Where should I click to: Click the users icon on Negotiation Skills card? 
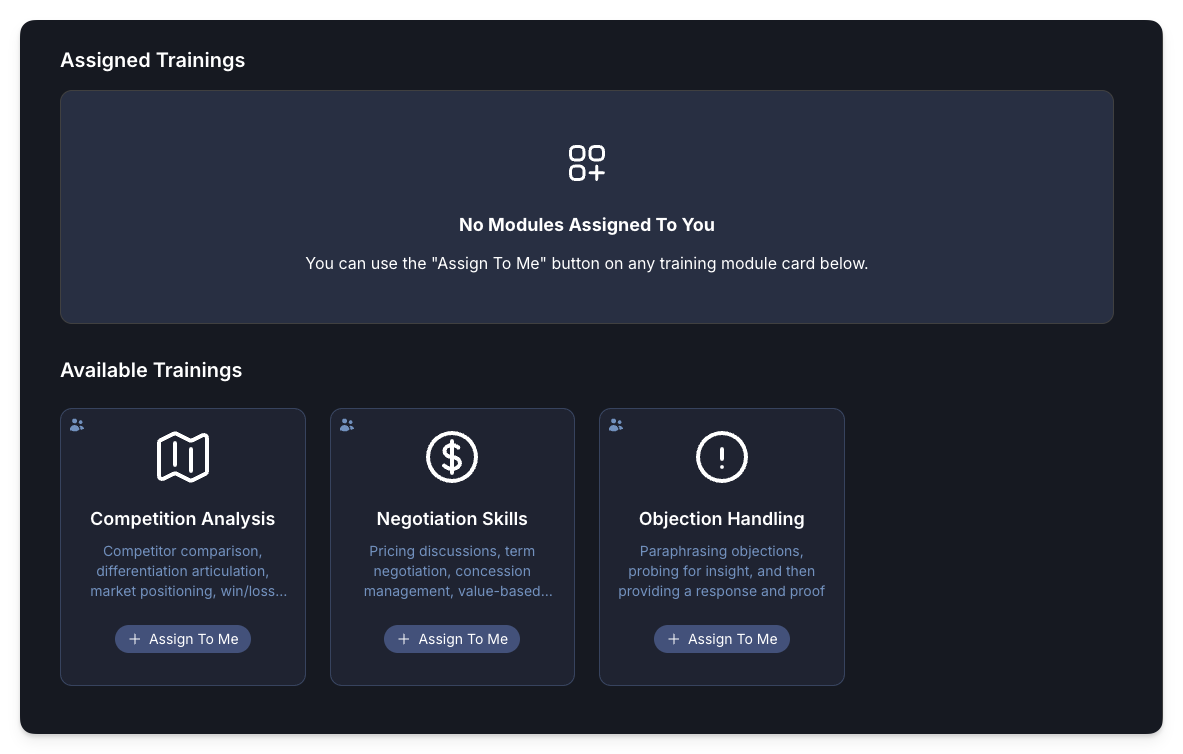coord(346,424)
